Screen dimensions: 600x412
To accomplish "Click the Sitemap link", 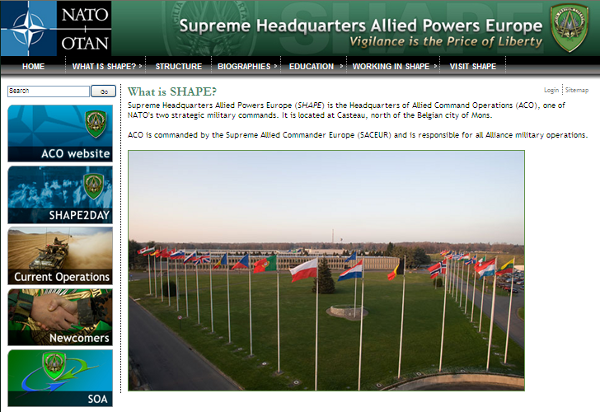I will (577, 90).
